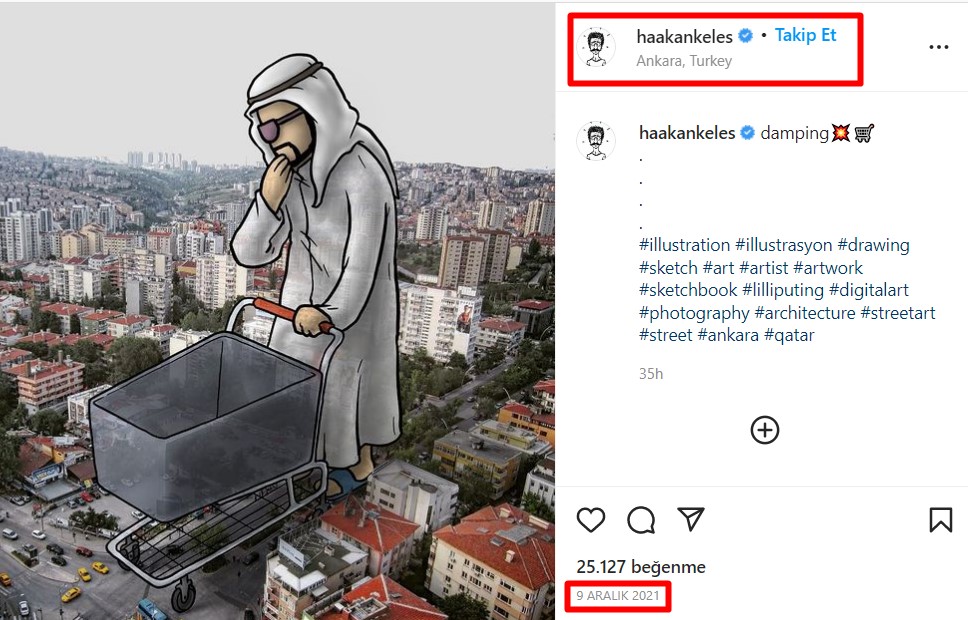Load more comments with plus circle
The width and height of the screenshot is (968, 620).
[765, 430]
